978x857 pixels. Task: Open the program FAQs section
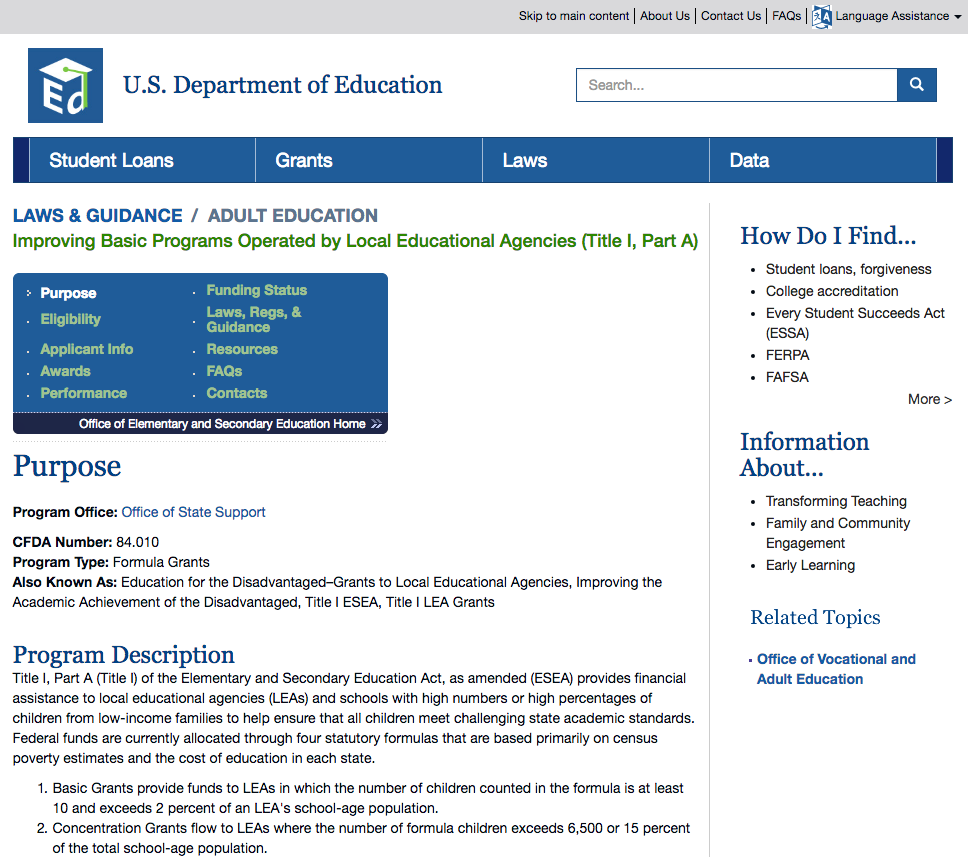224,371
